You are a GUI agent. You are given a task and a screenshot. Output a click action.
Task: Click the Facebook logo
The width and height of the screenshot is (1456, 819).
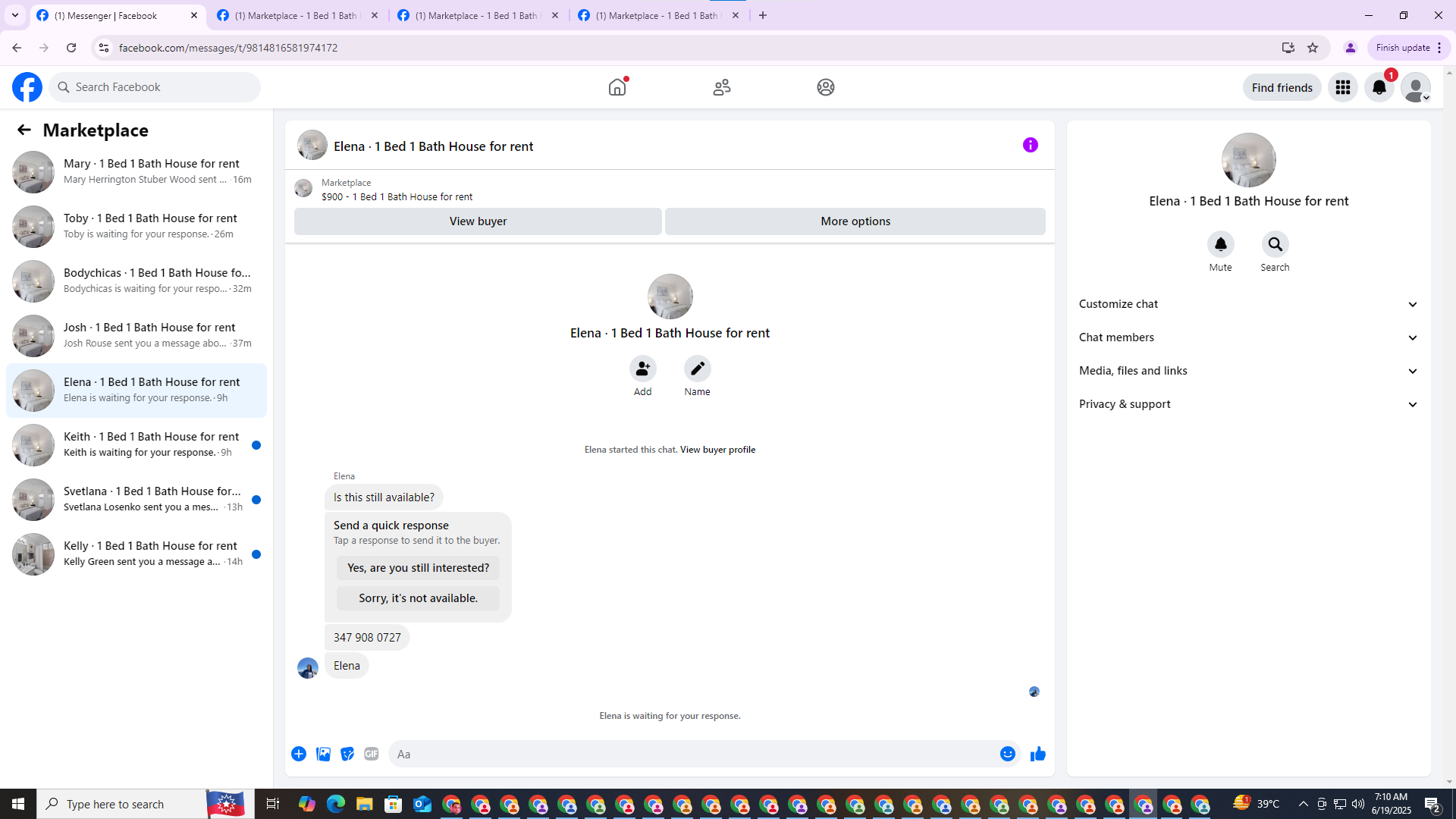[x=27, y=87]
